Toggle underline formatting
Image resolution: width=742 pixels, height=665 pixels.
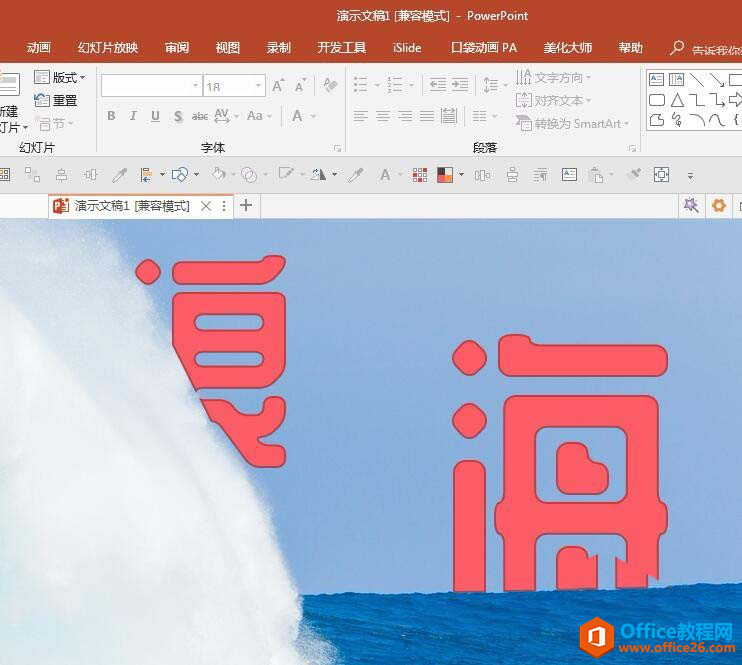pyautogui.click(x=155, y=116)
